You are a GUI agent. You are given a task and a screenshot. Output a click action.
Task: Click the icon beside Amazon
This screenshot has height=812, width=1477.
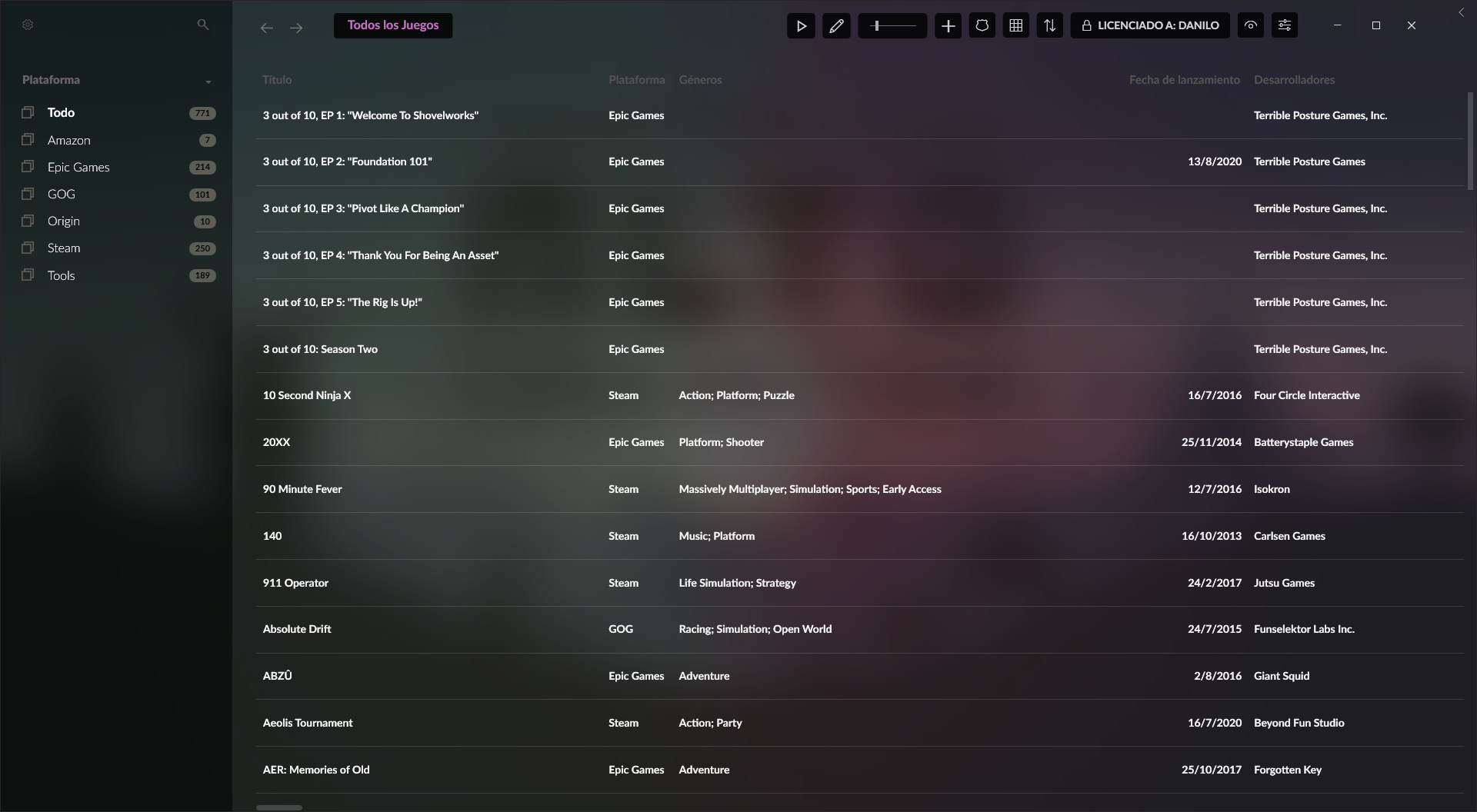(28, 139)
